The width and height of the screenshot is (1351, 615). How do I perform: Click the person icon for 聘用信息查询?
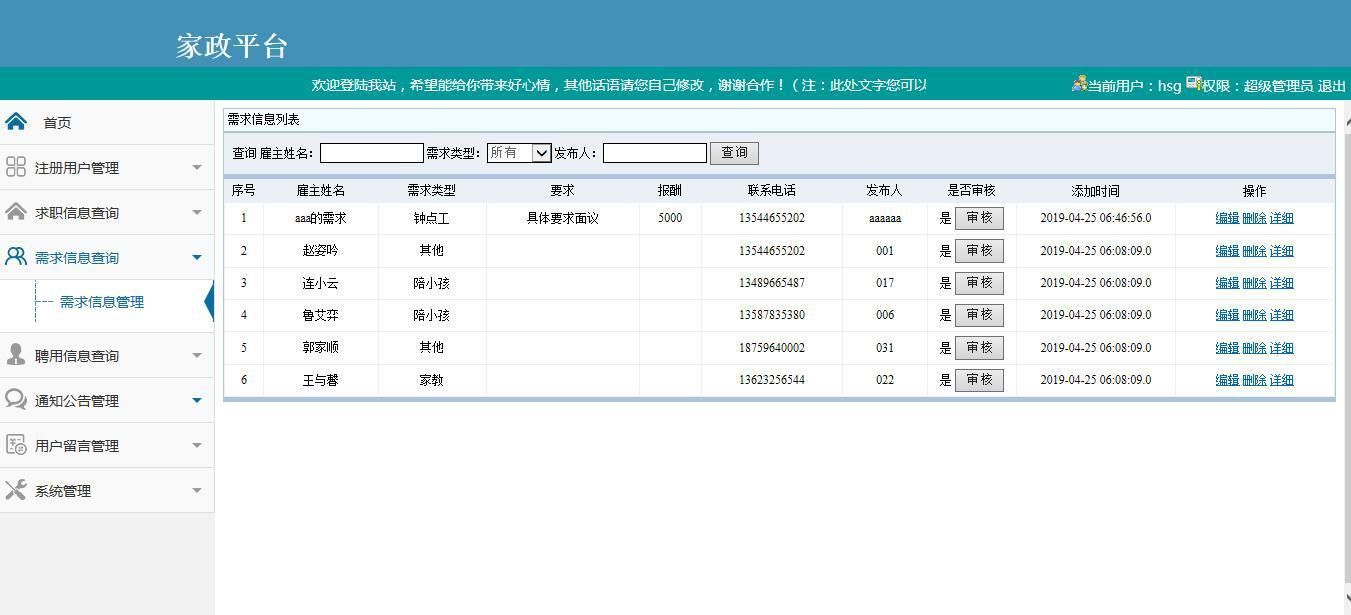click(16, 355)
